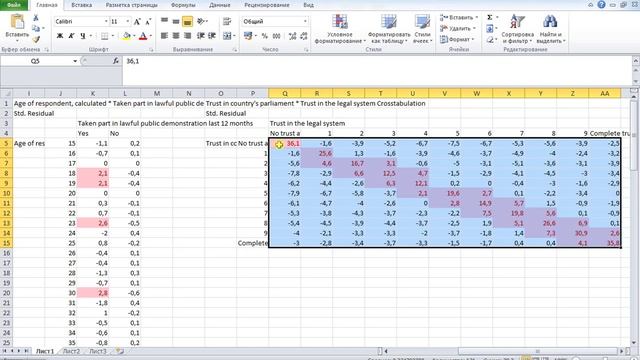This screenshot has height=360, width=640.
Task: Decrease decimal places icon
Action: pyautogui.click(x=304, y=36)
